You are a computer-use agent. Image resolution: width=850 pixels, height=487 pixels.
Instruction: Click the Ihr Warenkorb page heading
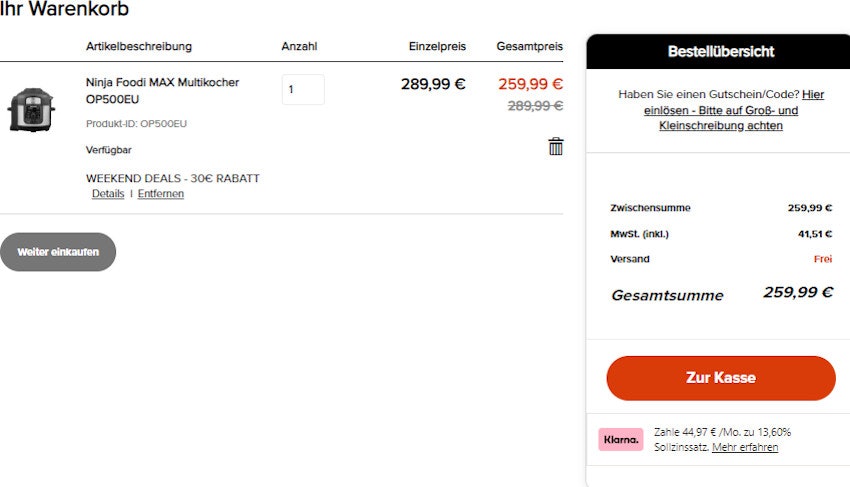point(64,10)
